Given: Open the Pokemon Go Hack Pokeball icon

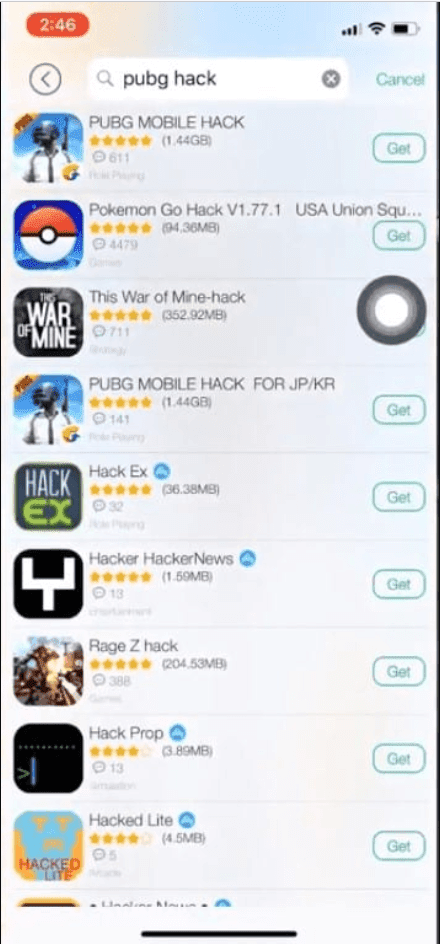Looking at the screenshot, I should (48, 235).
